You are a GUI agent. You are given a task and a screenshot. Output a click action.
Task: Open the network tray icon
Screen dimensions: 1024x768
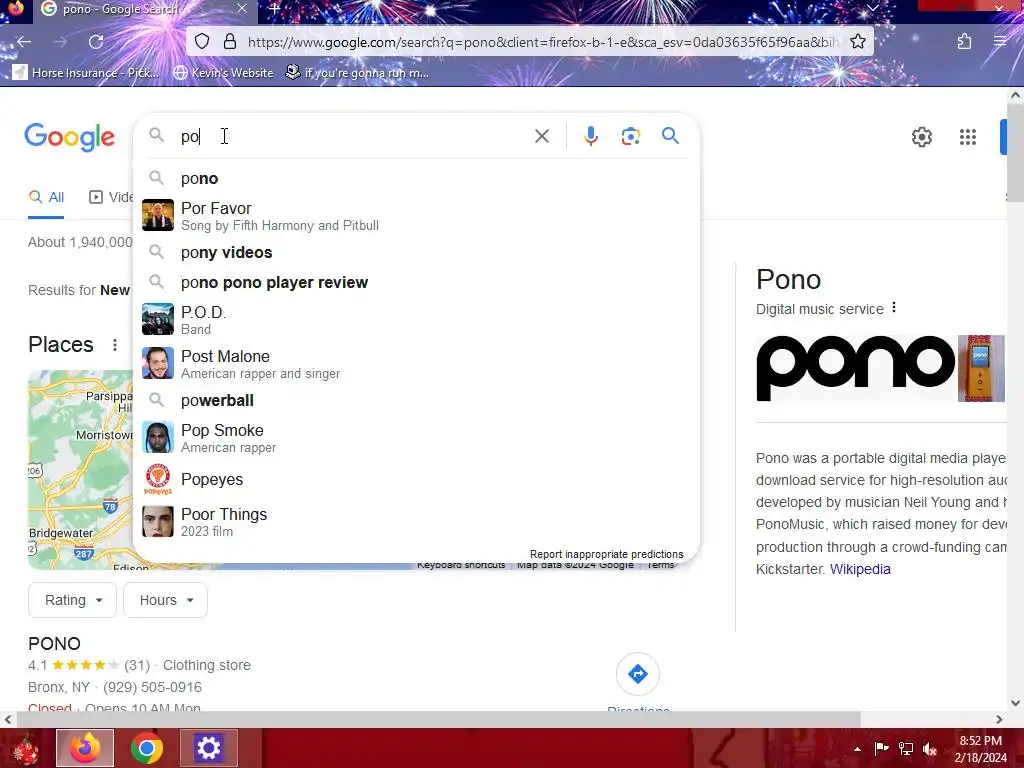[906, 749]
